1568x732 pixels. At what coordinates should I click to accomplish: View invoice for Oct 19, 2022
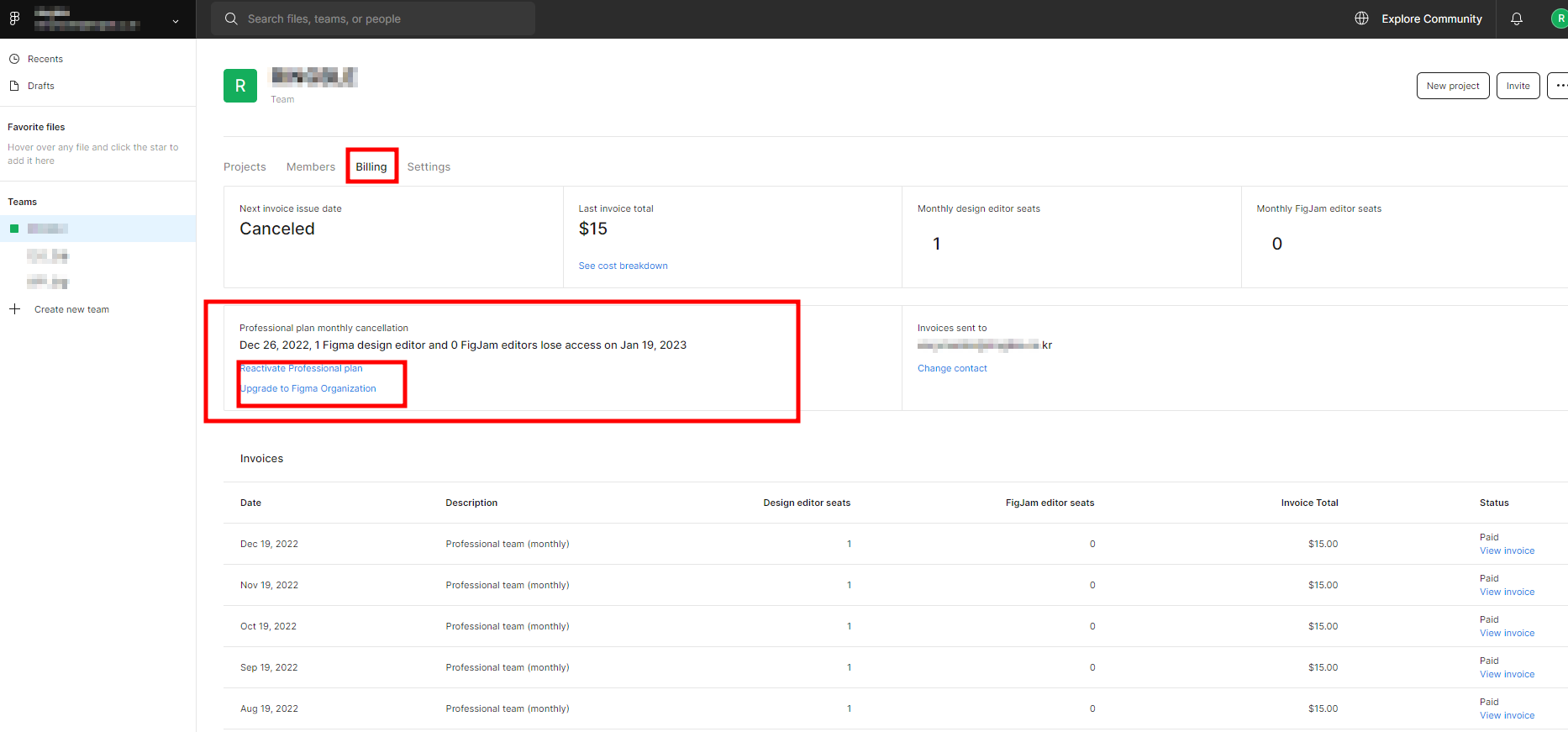coord(1507,634)
